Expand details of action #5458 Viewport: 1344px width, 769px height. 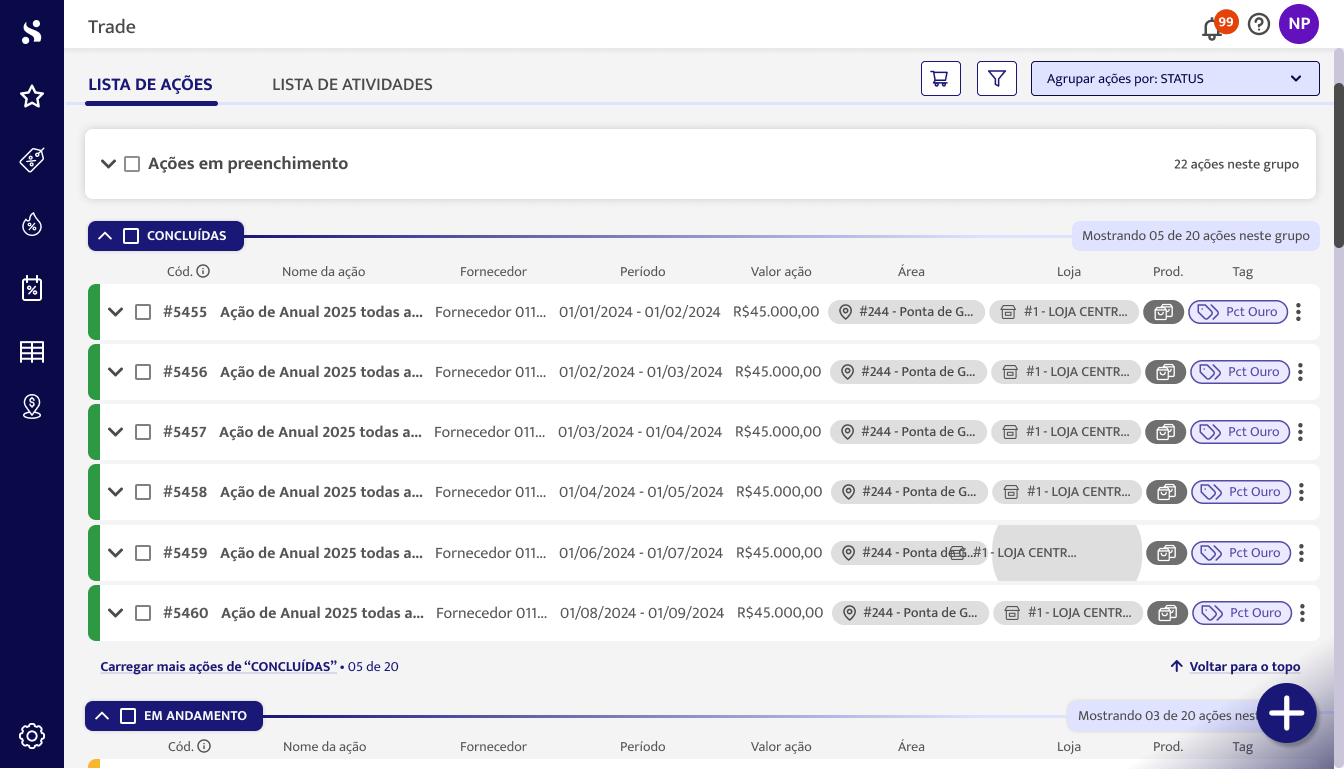116,492
